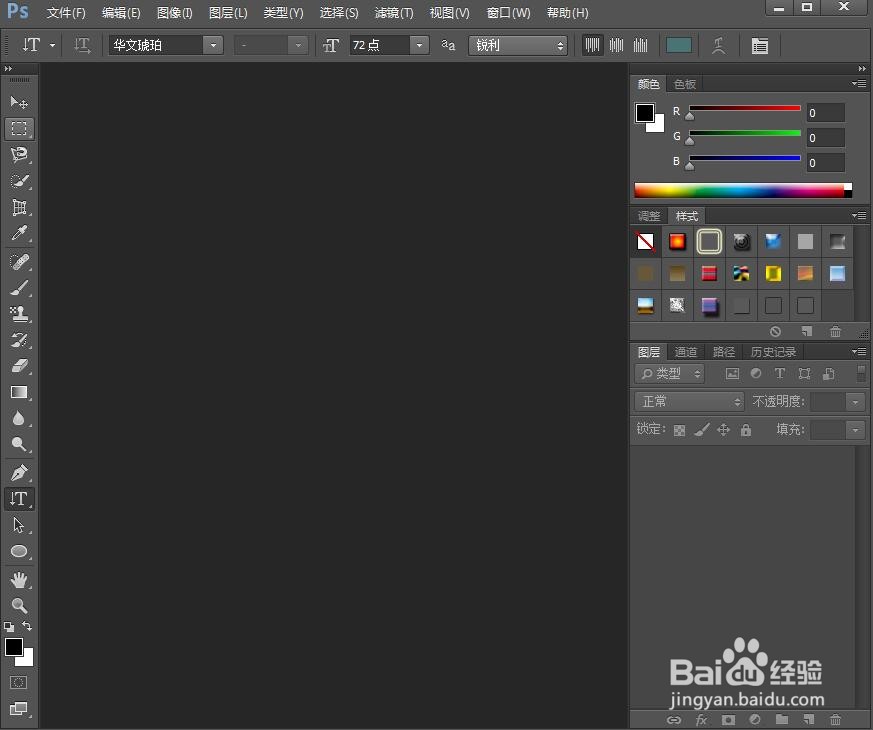Open font style dropdown

tap(298, 45)
